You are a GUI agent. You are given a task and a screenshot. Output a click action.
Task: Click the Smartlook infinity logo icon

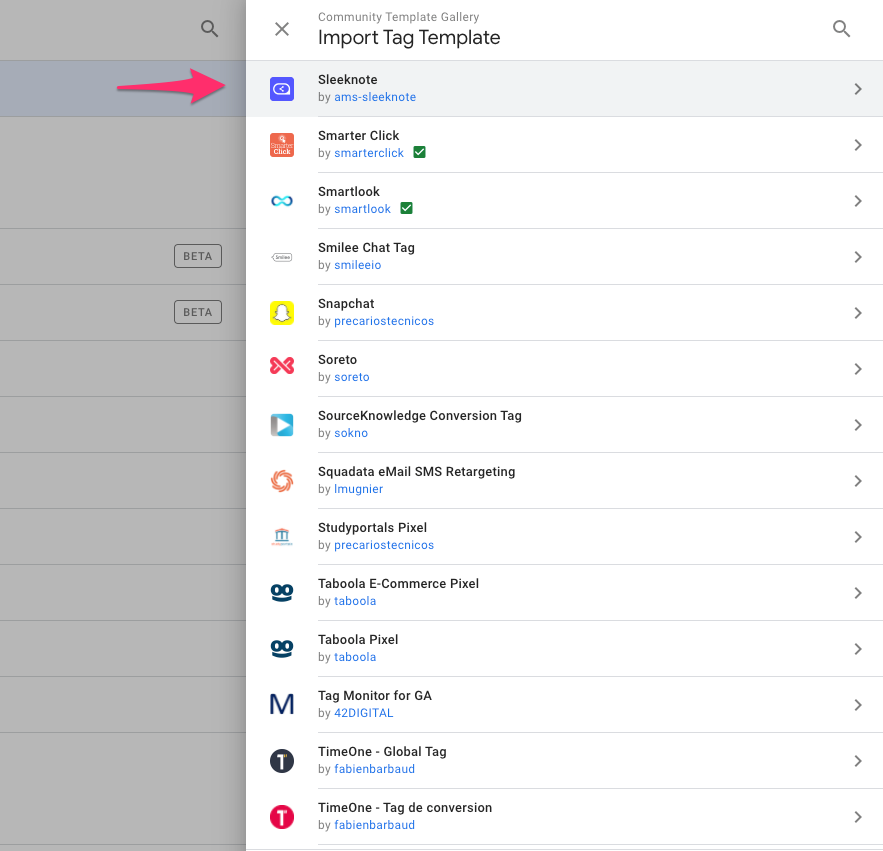click(282, 201)
